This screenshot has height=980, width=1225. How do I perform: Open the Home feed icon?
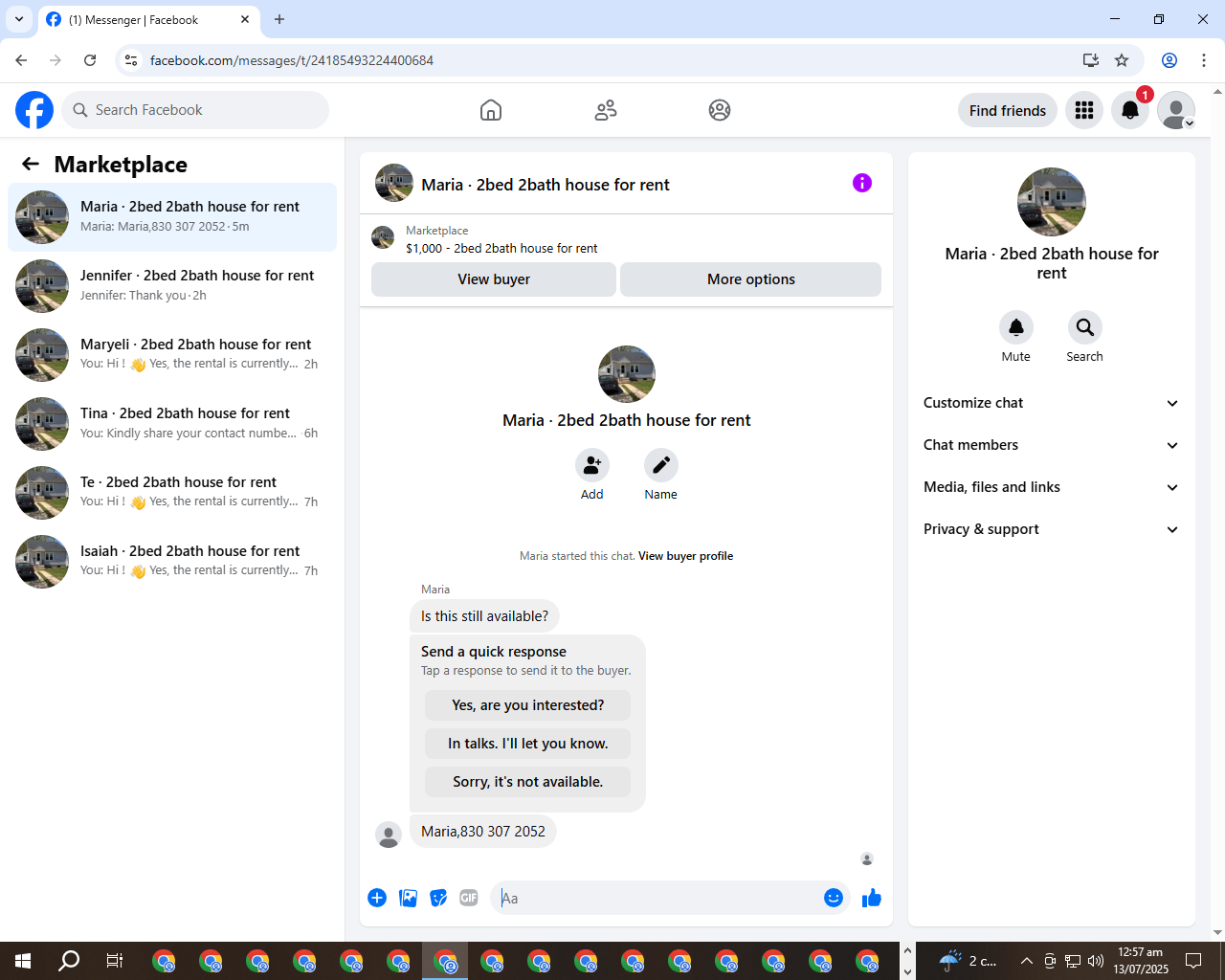point(491,110)
